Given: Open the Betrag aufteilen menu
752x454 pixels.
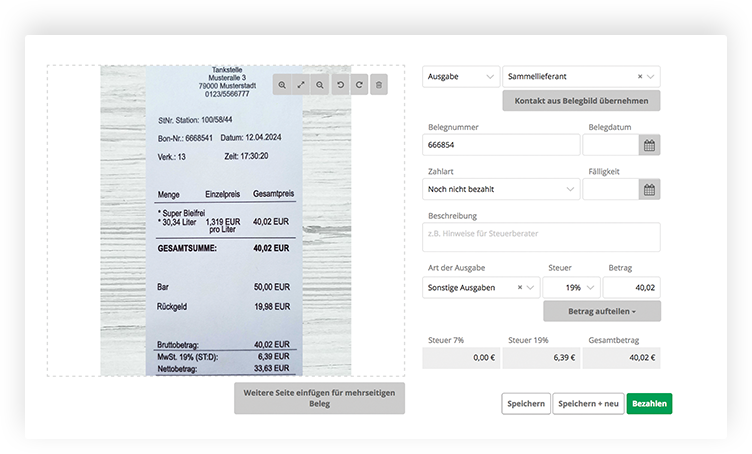Looking at the screenshot, I should [x=602, y=312].
